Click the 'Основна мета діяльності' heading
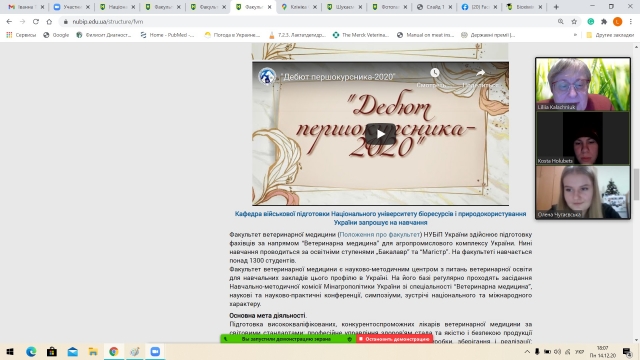 pos(267,316)
